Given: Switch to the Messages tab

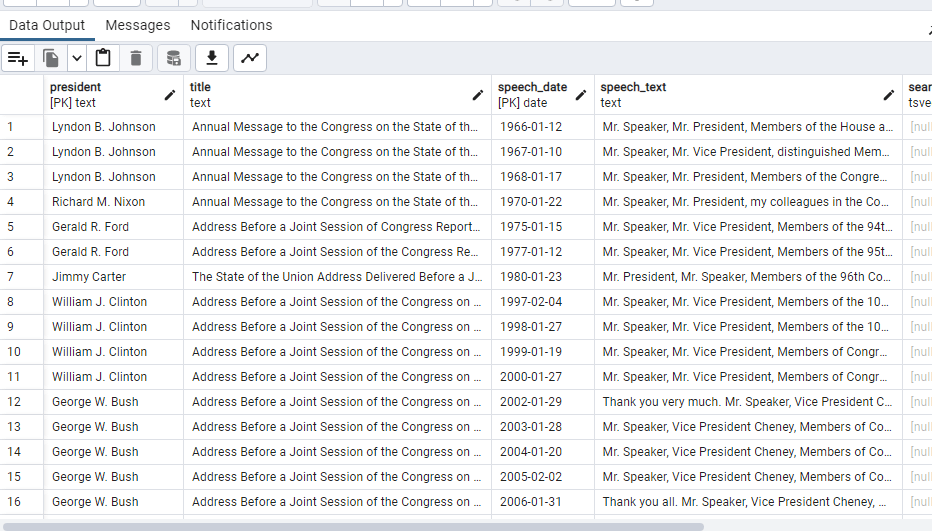Looking at the screenshot, I should pos(138,25).
